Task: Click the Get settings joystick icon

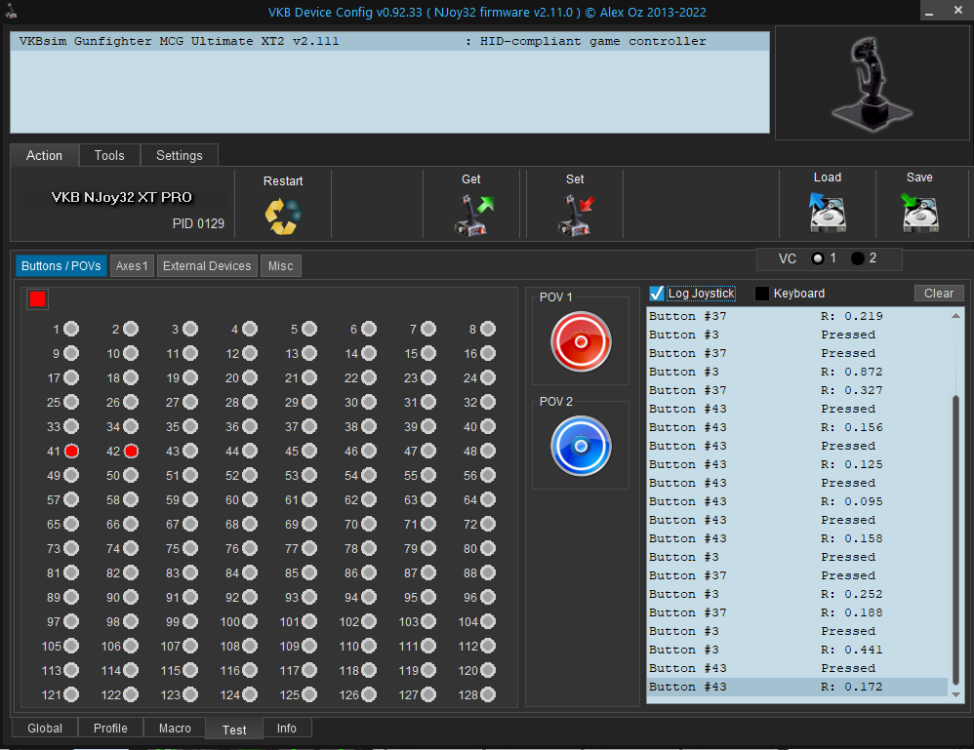Action: [471, 215]
